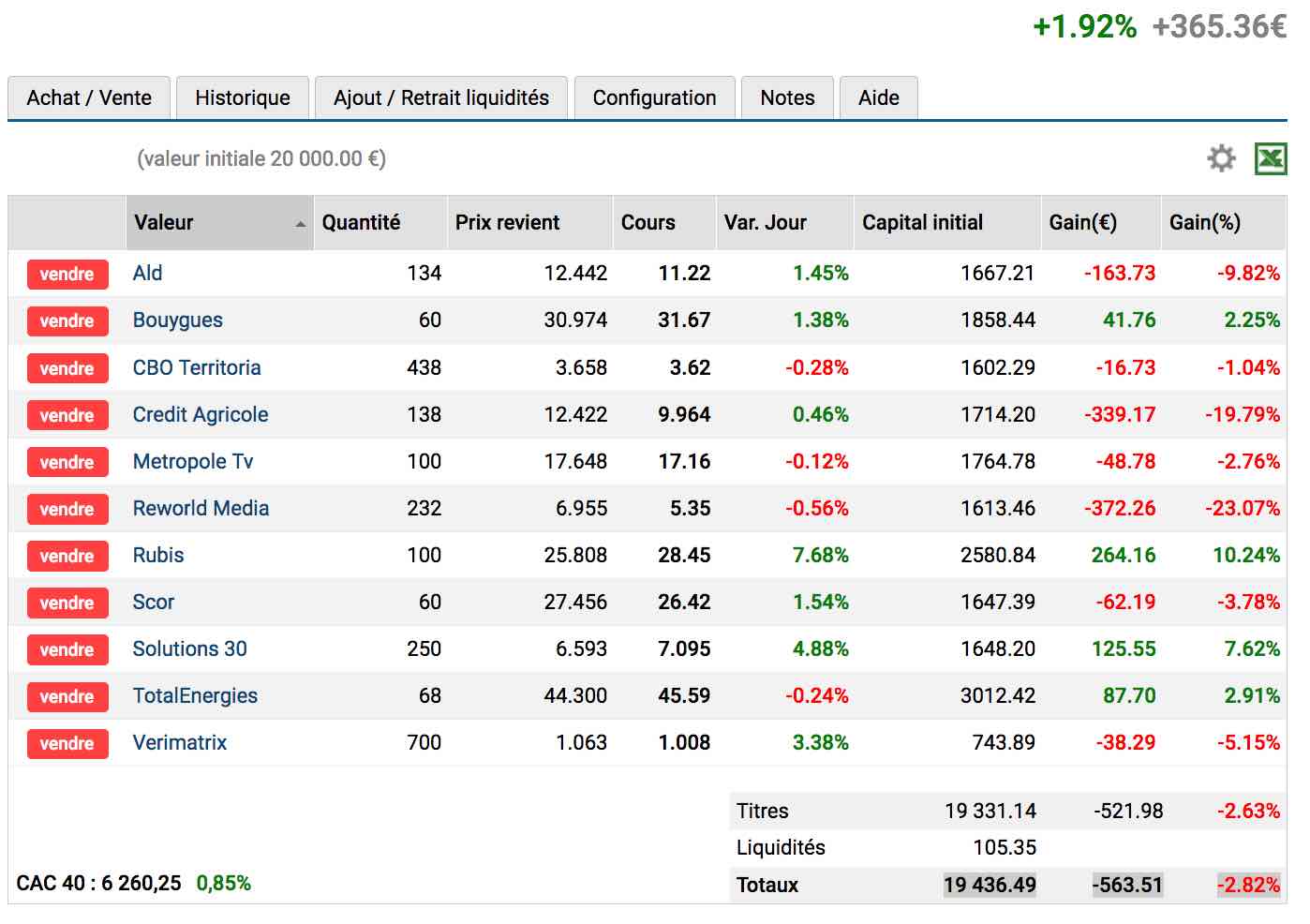This screenshot has height=924, width=1310.
Task: Click vendre button for Bouygues
Action: point(67,320)
